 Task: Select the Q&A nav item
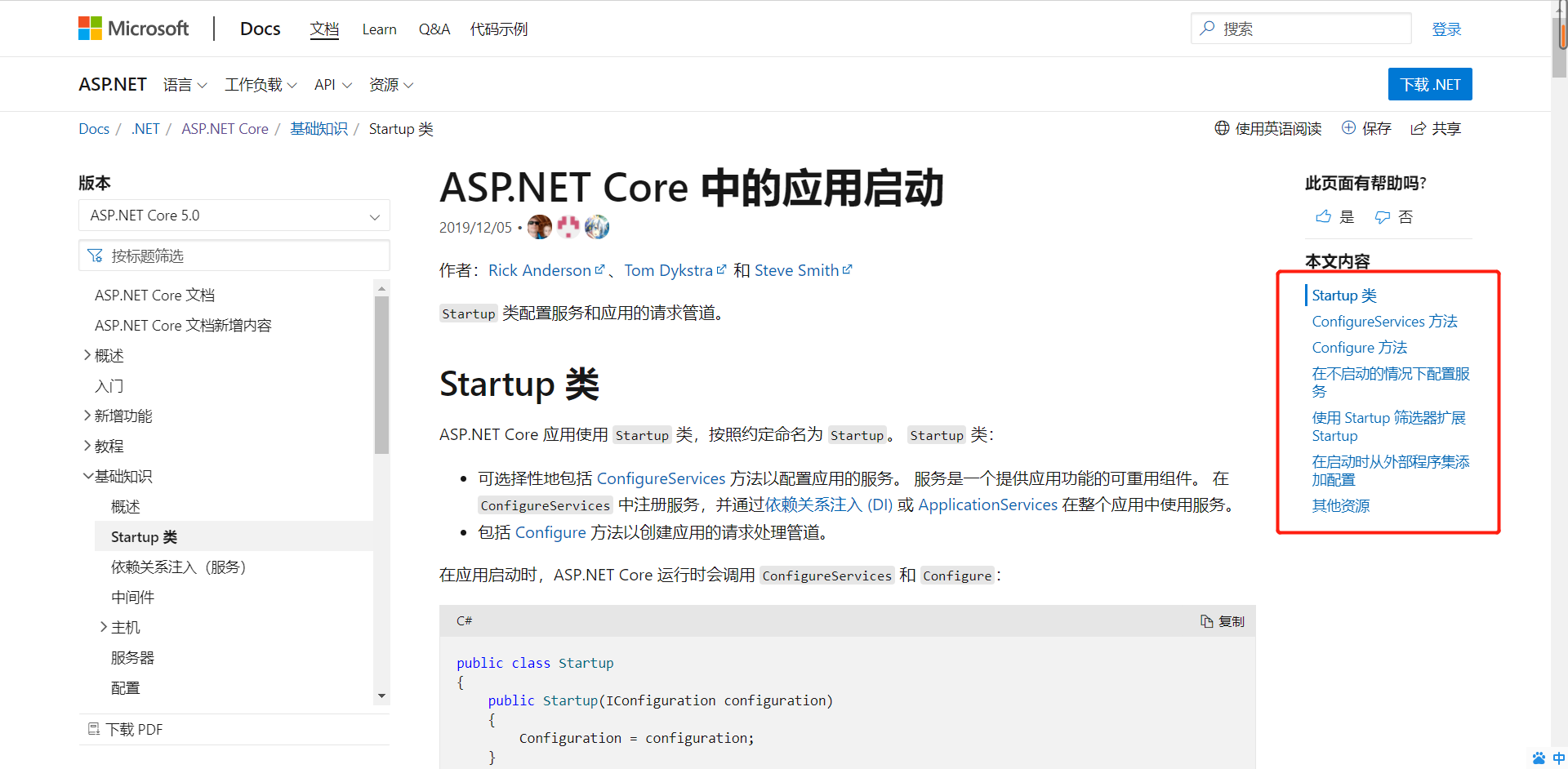click(434, 29)
